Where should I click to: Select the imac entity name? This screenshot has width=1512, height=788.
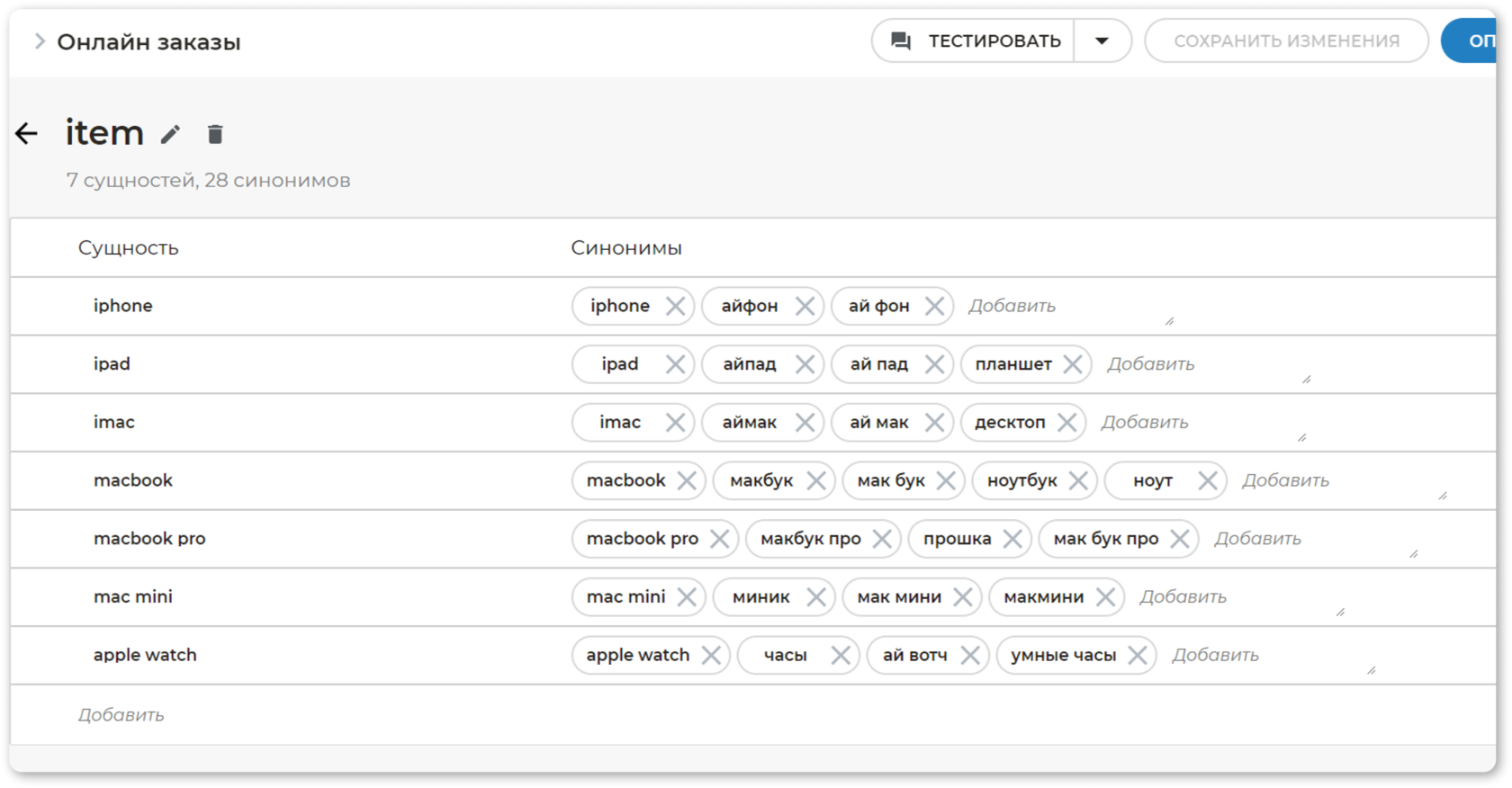pos(114,422)
